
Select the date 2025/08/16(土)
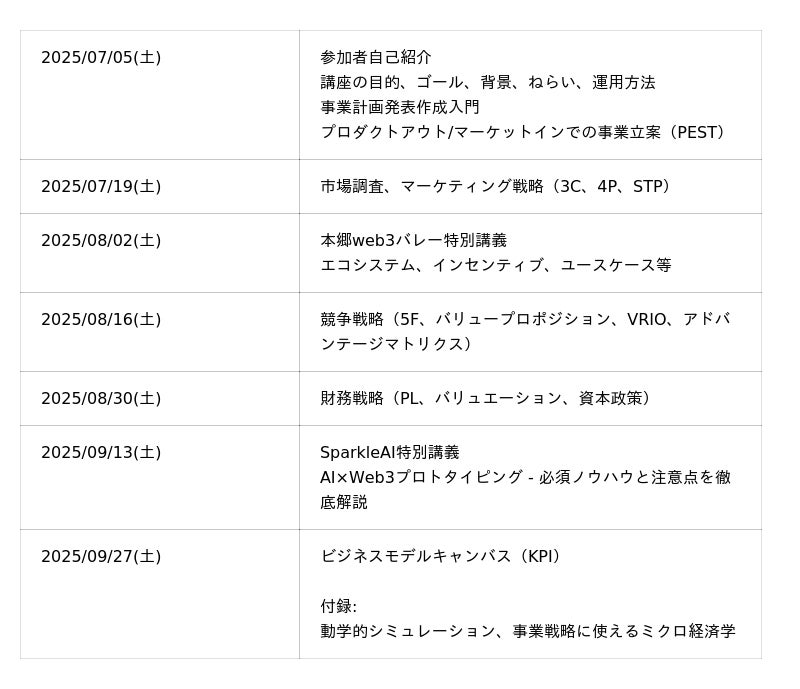click(x=101, y=320)
